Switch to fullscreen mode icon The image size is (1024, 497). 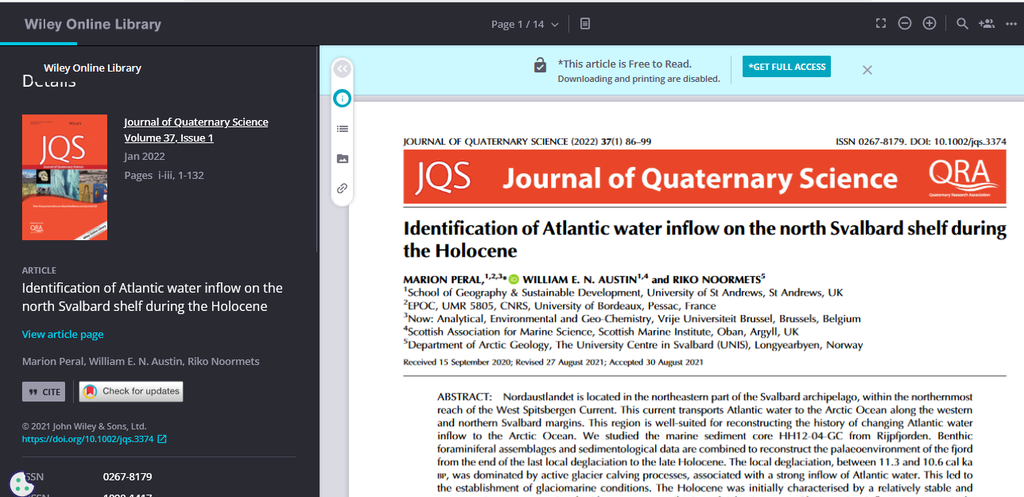880,24
